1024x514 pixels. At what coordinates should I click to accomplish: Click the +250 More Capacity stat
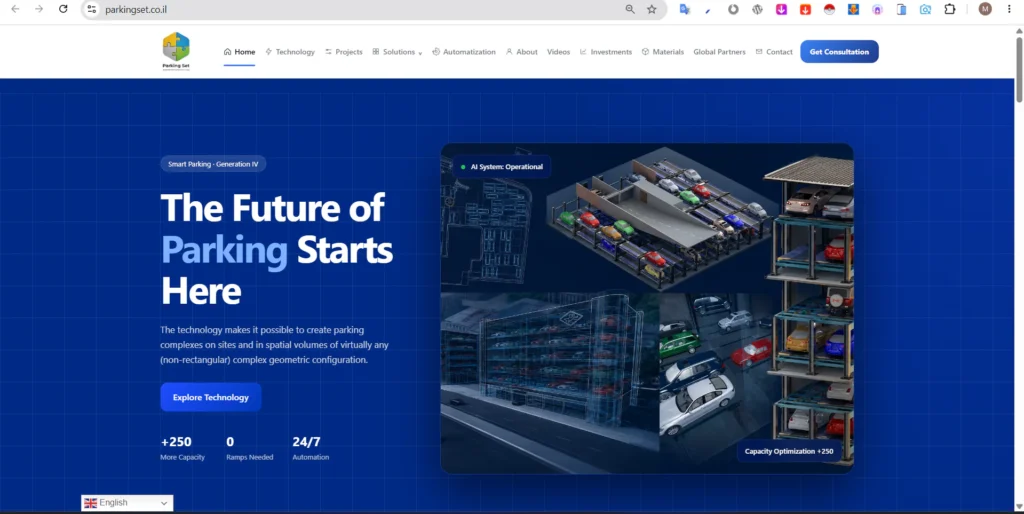[182, 448]
